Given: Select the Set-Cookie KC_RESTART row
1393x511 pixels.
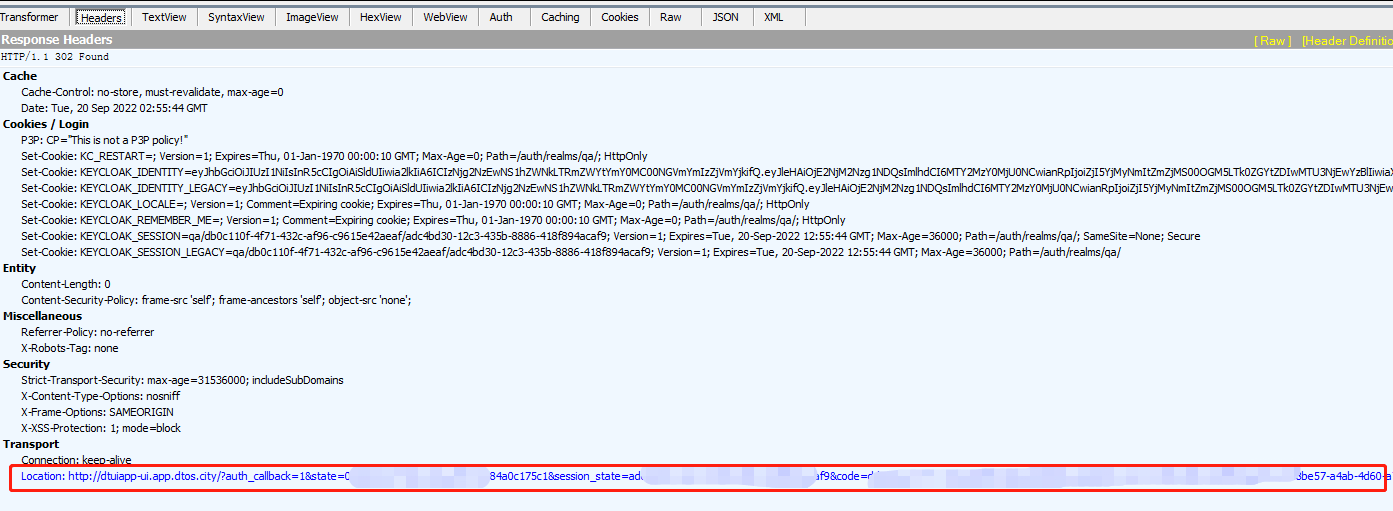Looking at the screenshot, I should (x=334, y=156).
